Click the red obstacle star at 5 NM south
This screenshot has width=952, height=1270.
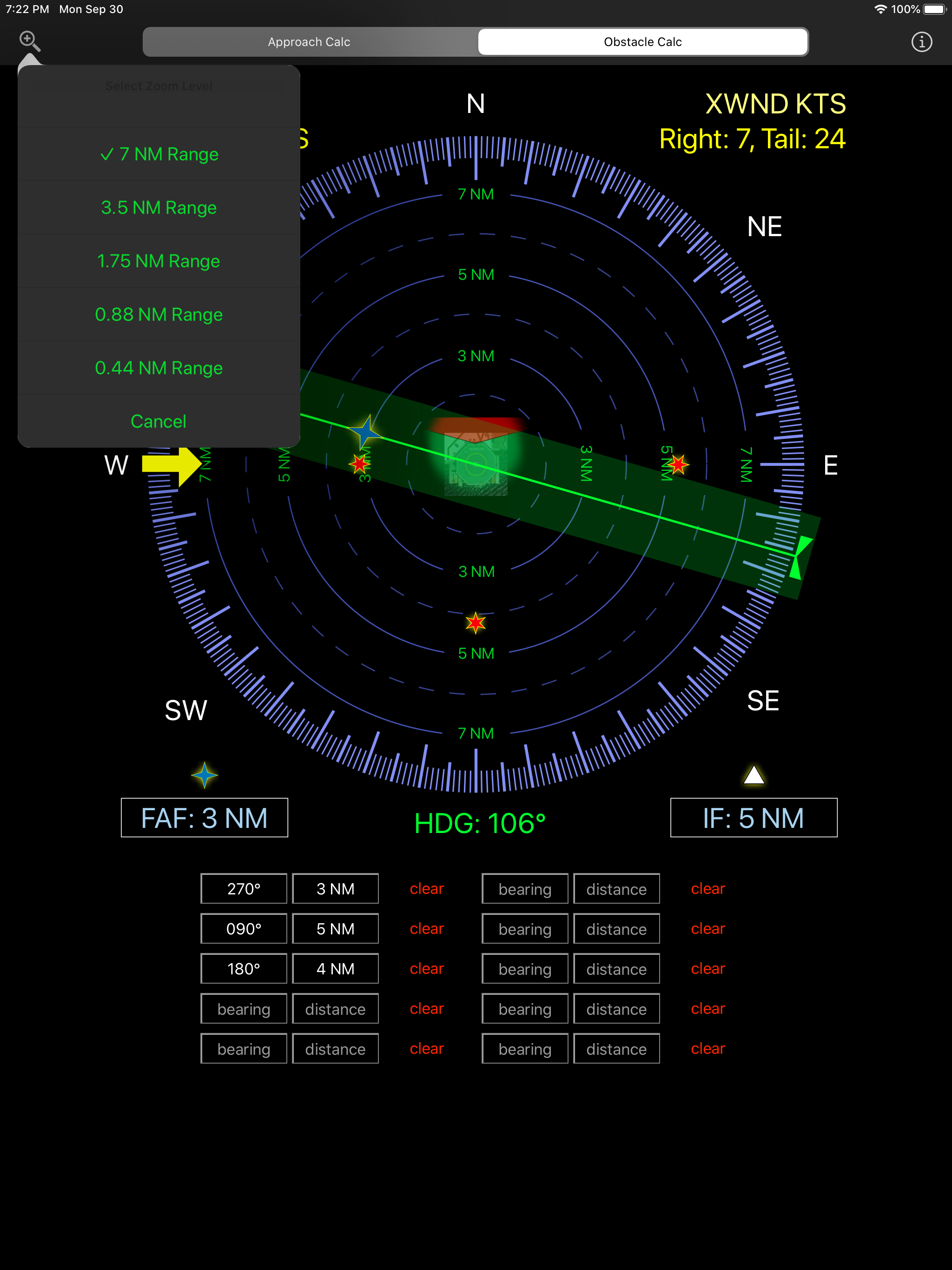point(476,622)
